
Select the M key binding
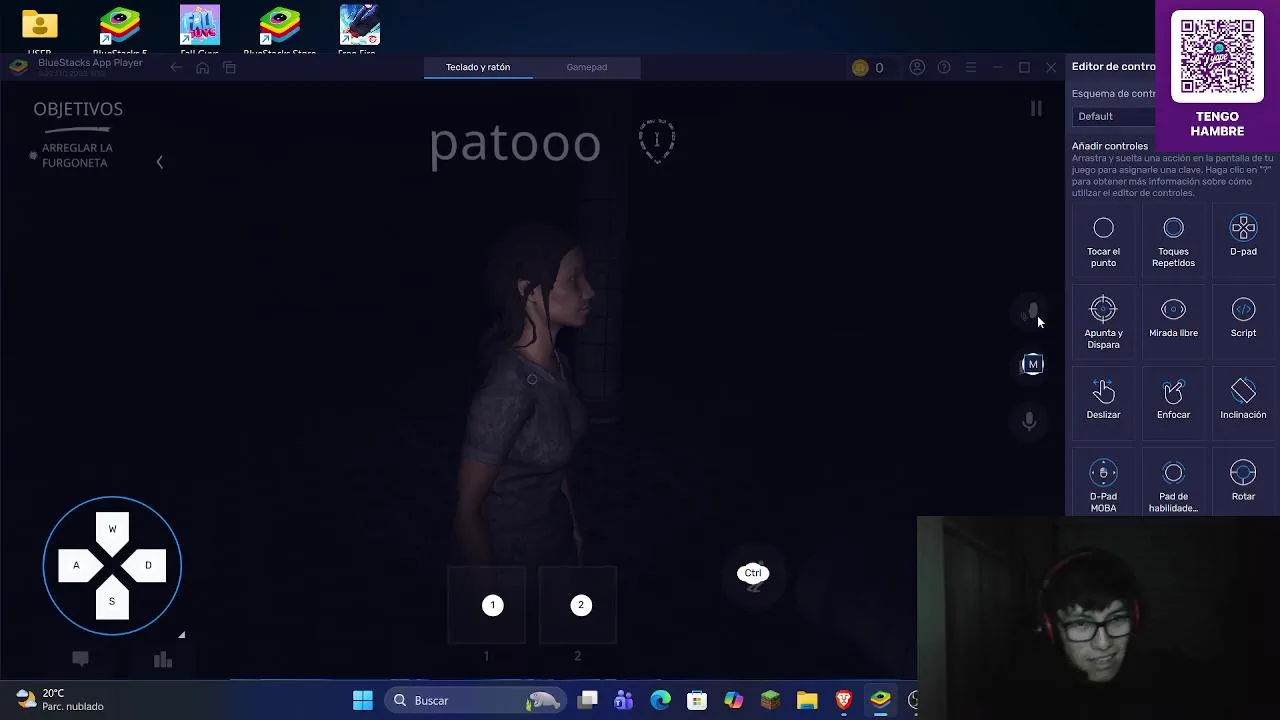pos(1033,364)
